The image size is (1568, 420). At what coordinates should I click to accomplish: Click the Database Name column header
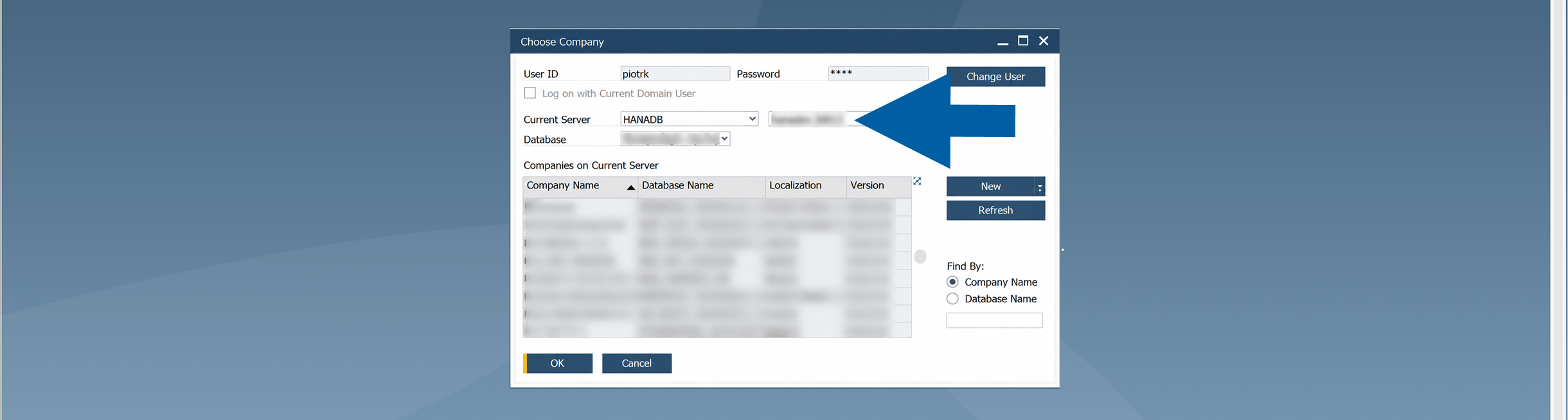(702, 187)
